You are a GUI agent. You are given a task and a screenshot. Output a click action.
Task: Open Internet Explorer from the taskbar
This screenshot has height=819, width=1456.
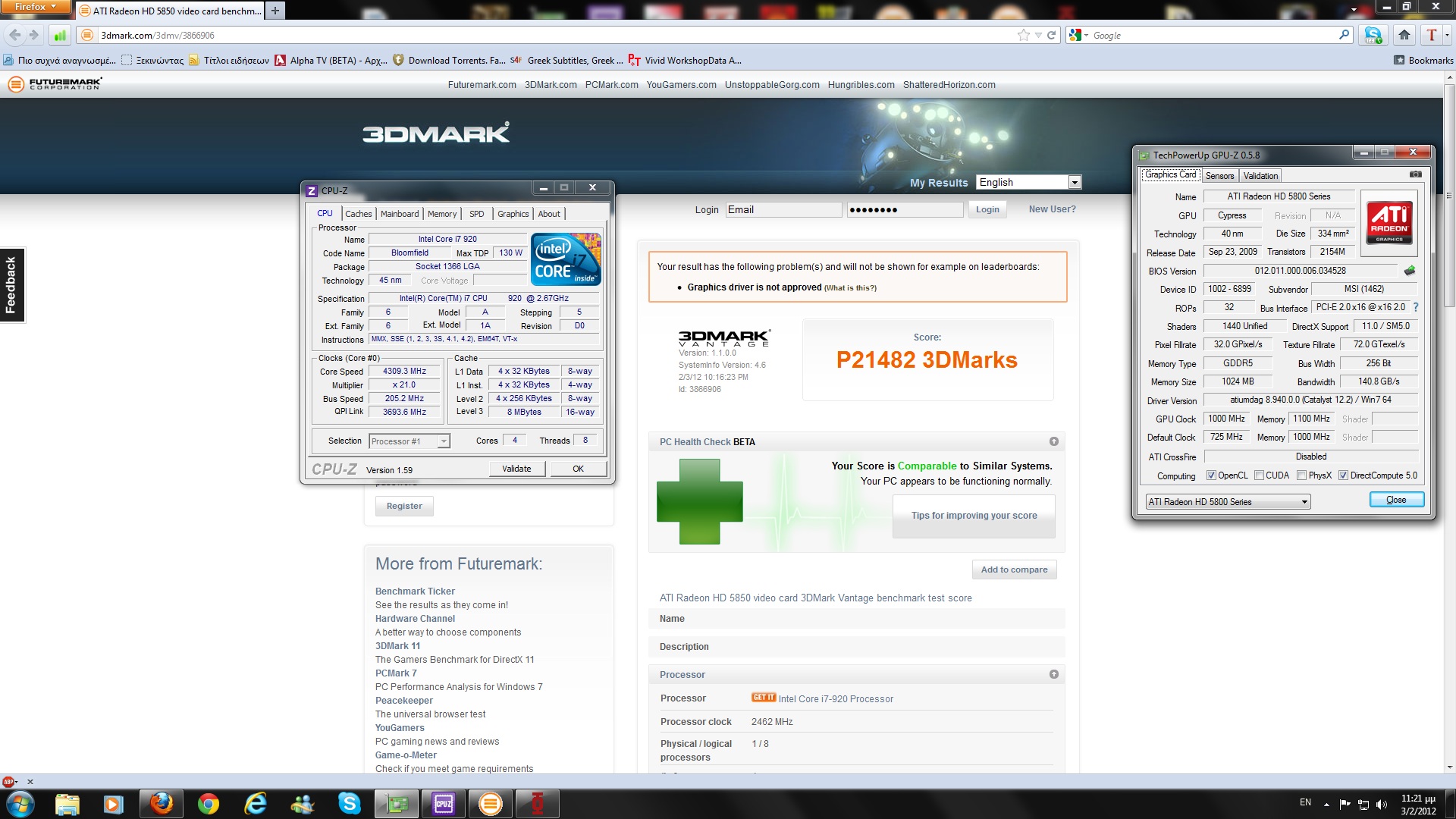pos(256,804)
